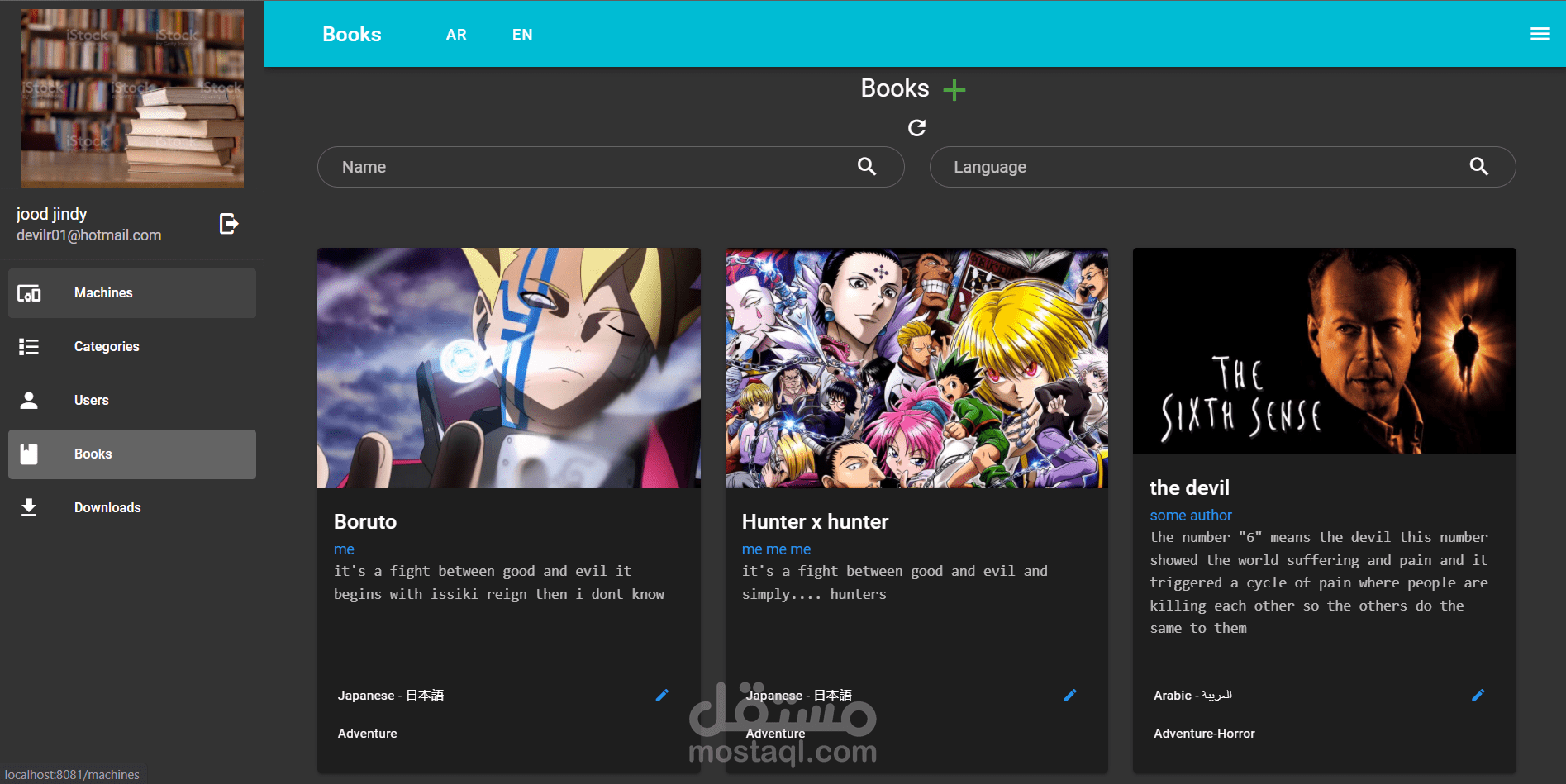The height and width of the screenshot is (784, 1566).
Task: Click the devil book title
Action: click(x=1190, y=488)
